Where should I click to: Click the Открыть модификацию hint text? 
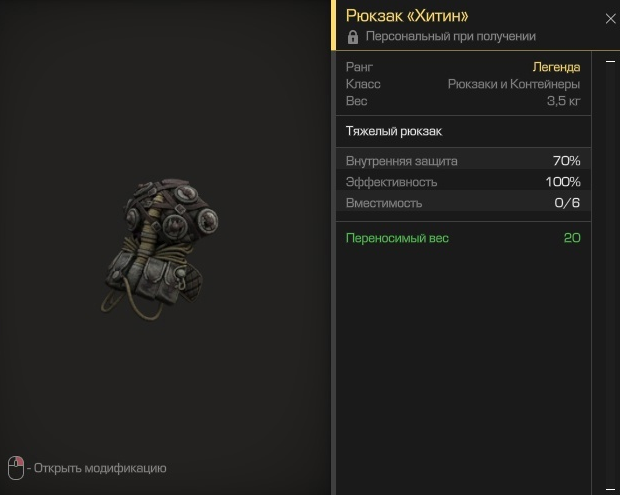tap(100, 468)
